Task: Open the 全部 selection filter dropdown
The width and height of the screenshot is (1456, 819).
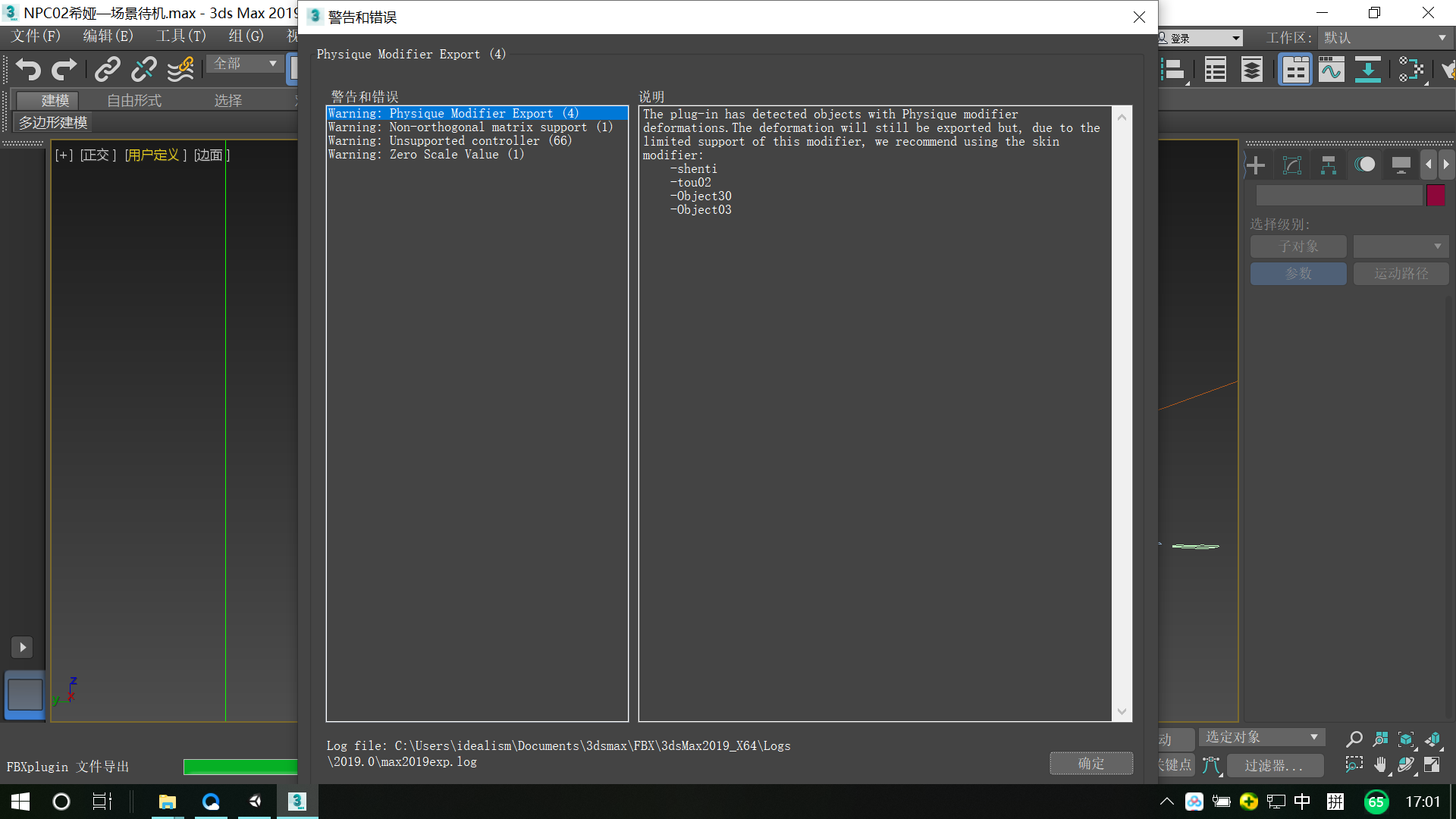Action: click(x=244, y=64)
